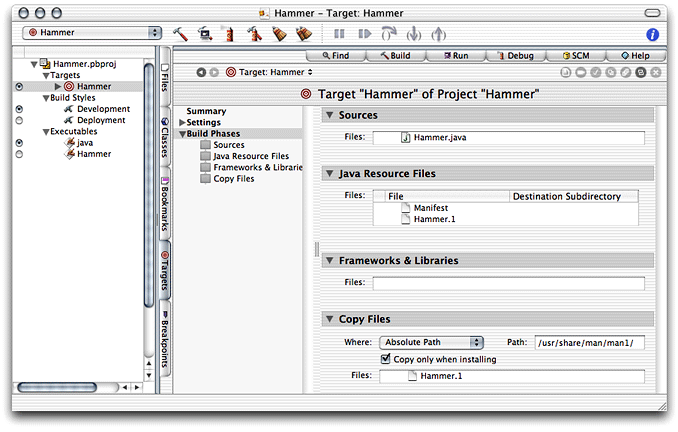
Task: Collapse the Frameworks & Libraries section triangle
Action: pyautogui.click(x=329, y=260)
